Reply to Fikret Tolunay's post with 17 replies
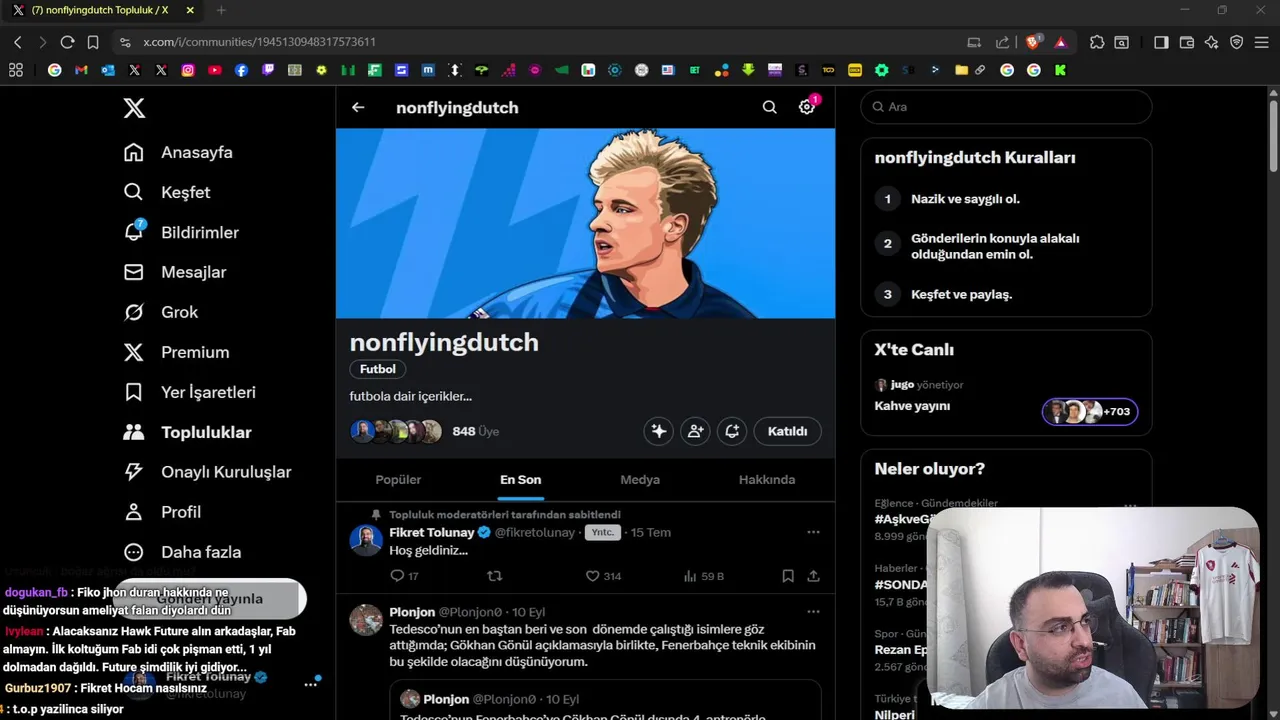The height and width of the screenshot is (720, 1280). (404, 576)
